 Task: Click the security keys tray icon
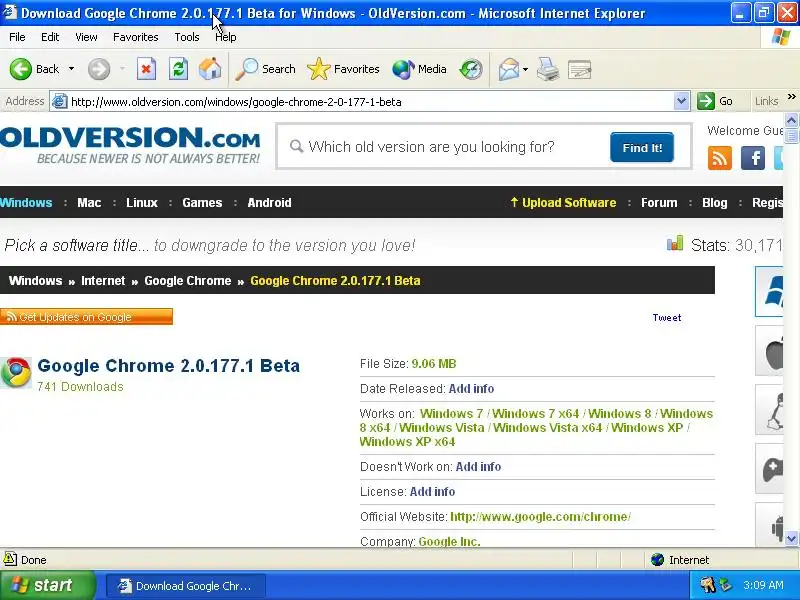(707, 585)
